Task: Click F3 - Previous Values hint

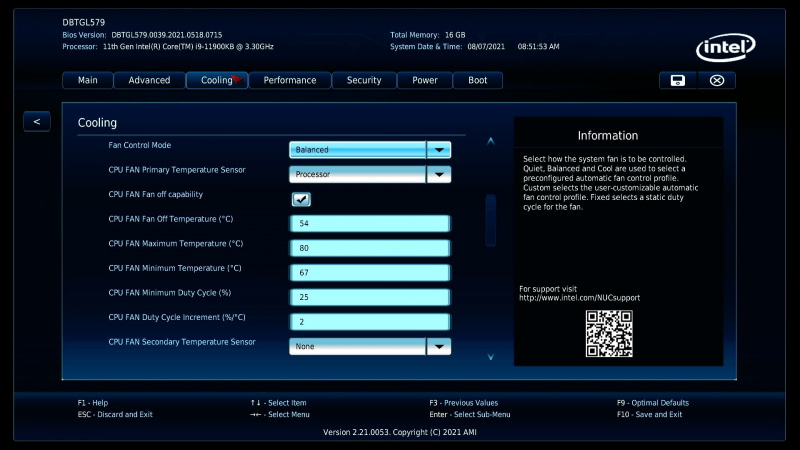Action: pos(464,403)
